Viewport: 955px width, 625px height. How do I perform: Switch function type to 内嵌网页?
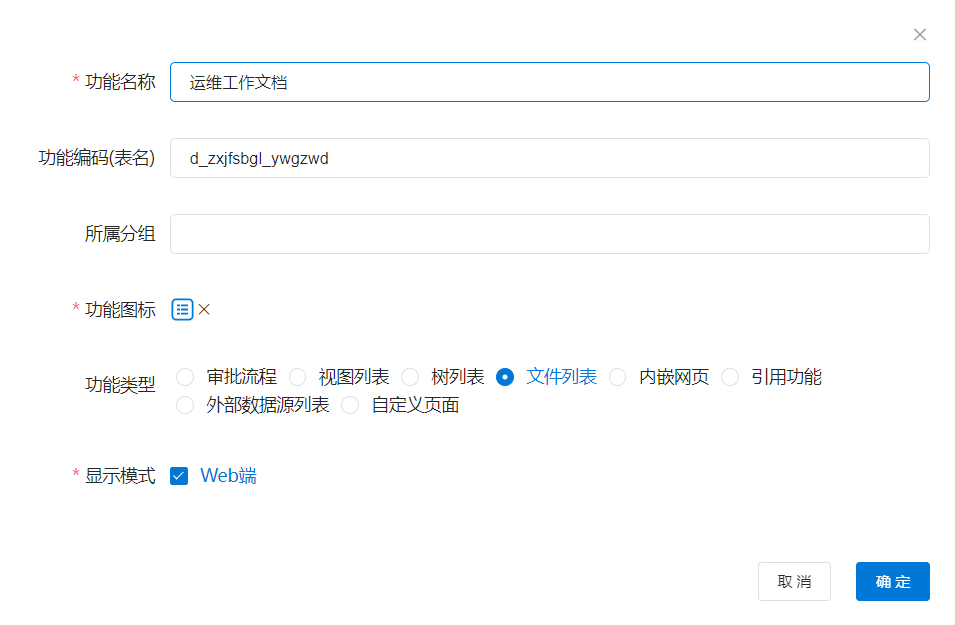click(x=618, y=377)
